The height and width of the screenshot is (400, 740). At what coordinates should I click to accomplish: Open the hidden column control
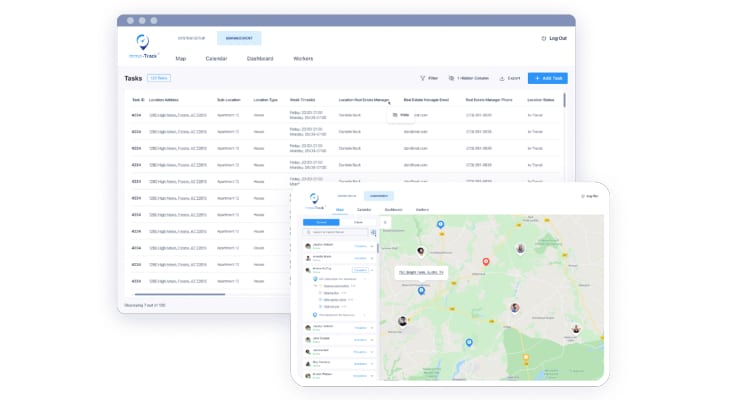click(469, 78)
